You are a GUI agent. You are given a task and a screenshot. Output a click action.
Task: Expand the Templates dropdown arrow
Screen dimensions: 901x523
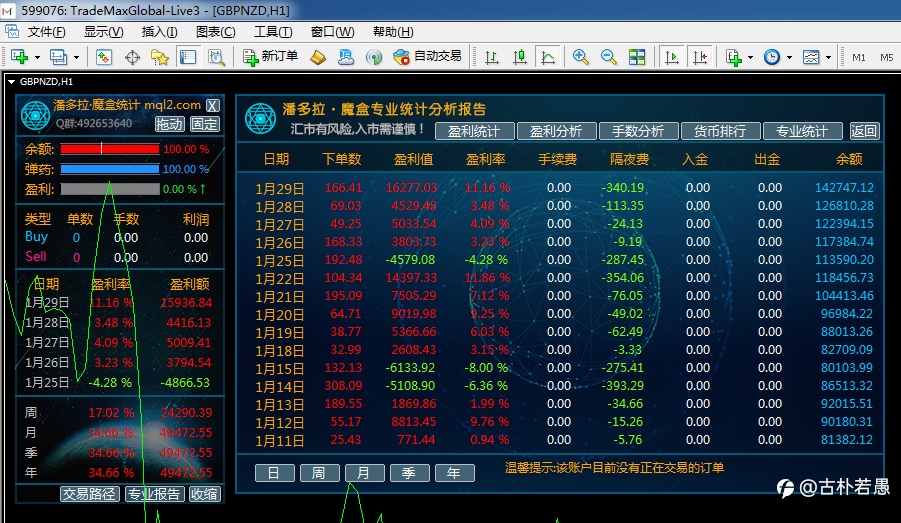(829, 57)
